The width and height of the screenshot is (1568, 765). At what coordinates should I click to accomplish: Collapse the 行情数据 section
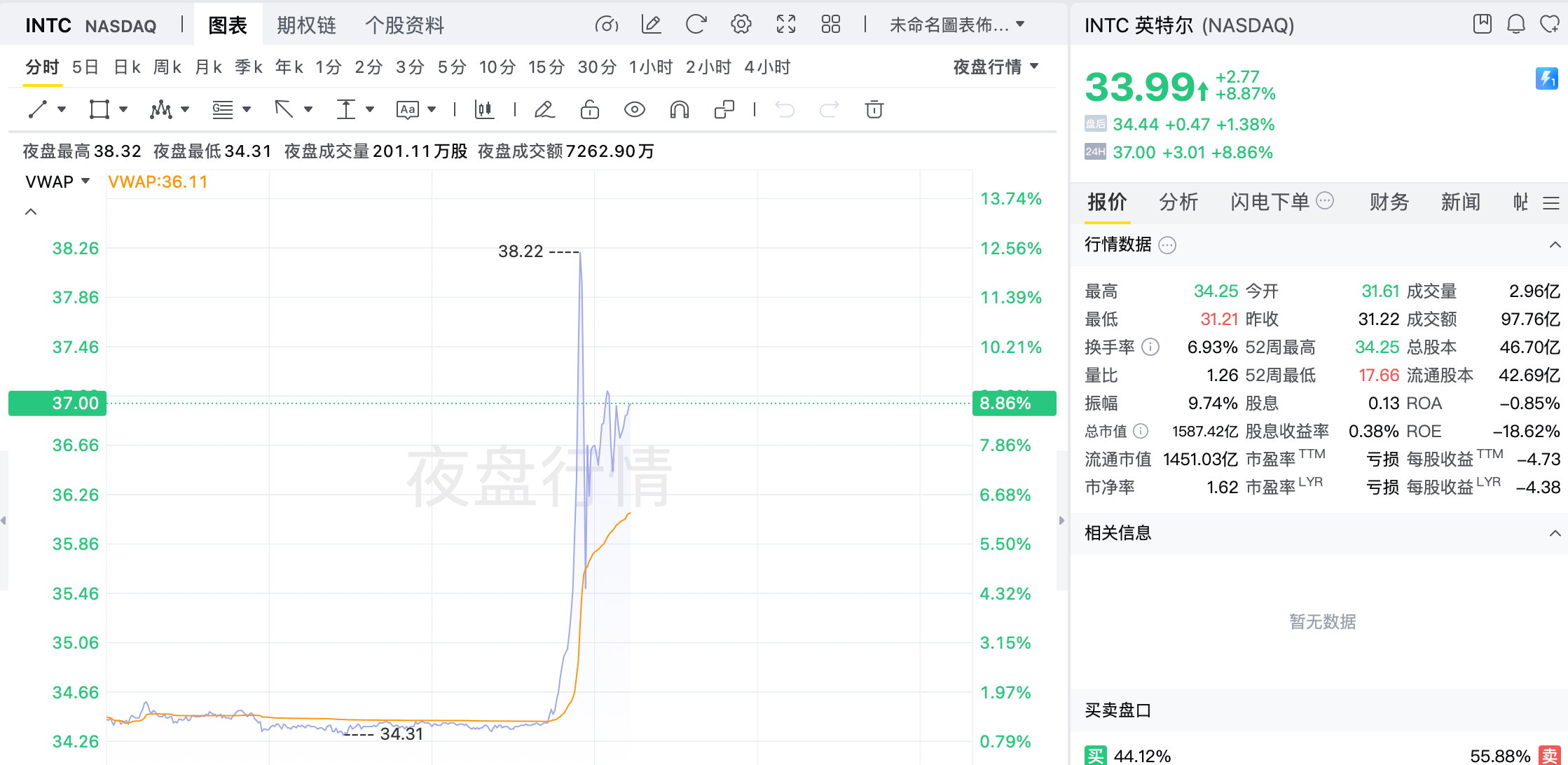(x=1555, y=244)
